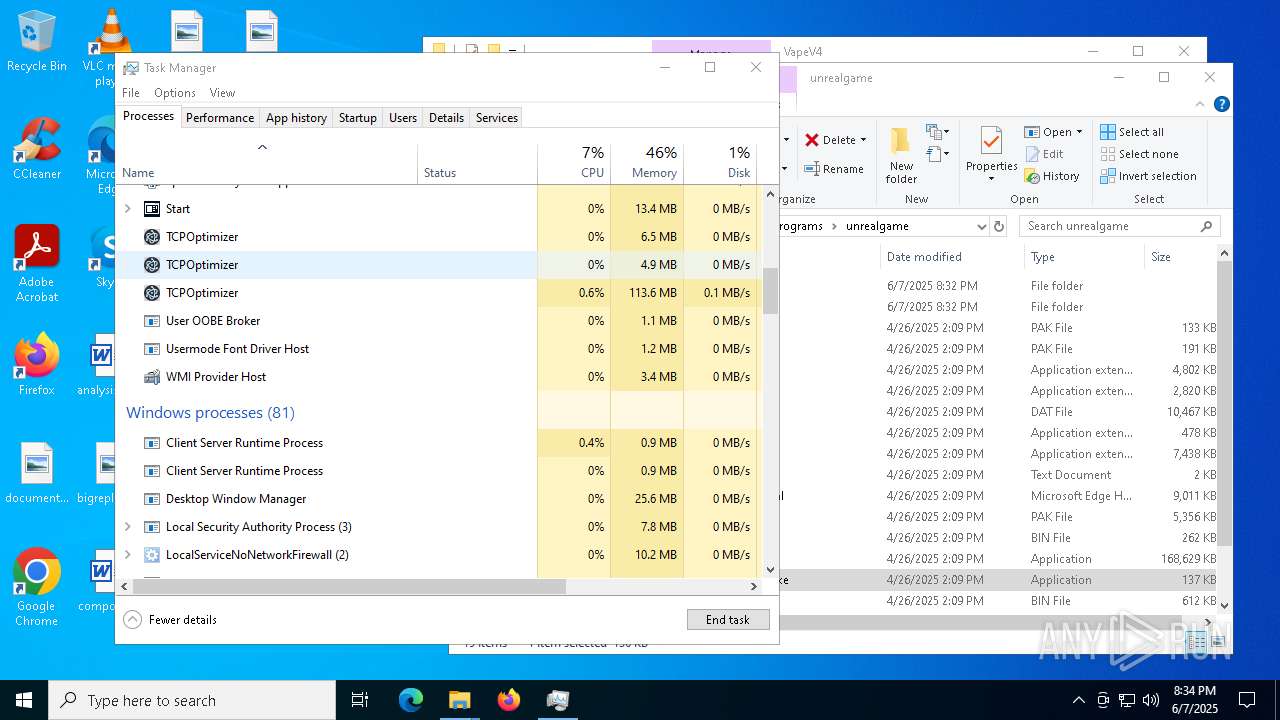Switch to the Services tab

click(497, 118)
